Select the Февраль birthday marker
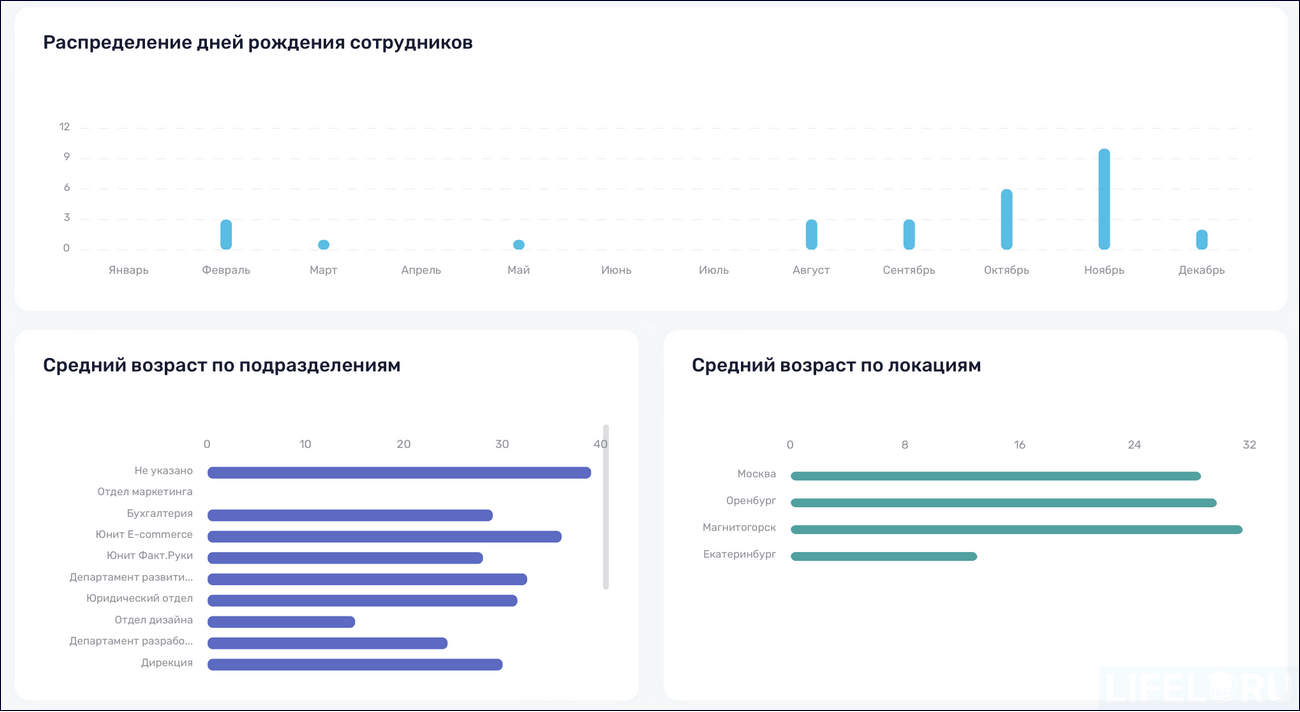Image resolution: width=1300 pixels, height=712 pixels. (226, 232)
